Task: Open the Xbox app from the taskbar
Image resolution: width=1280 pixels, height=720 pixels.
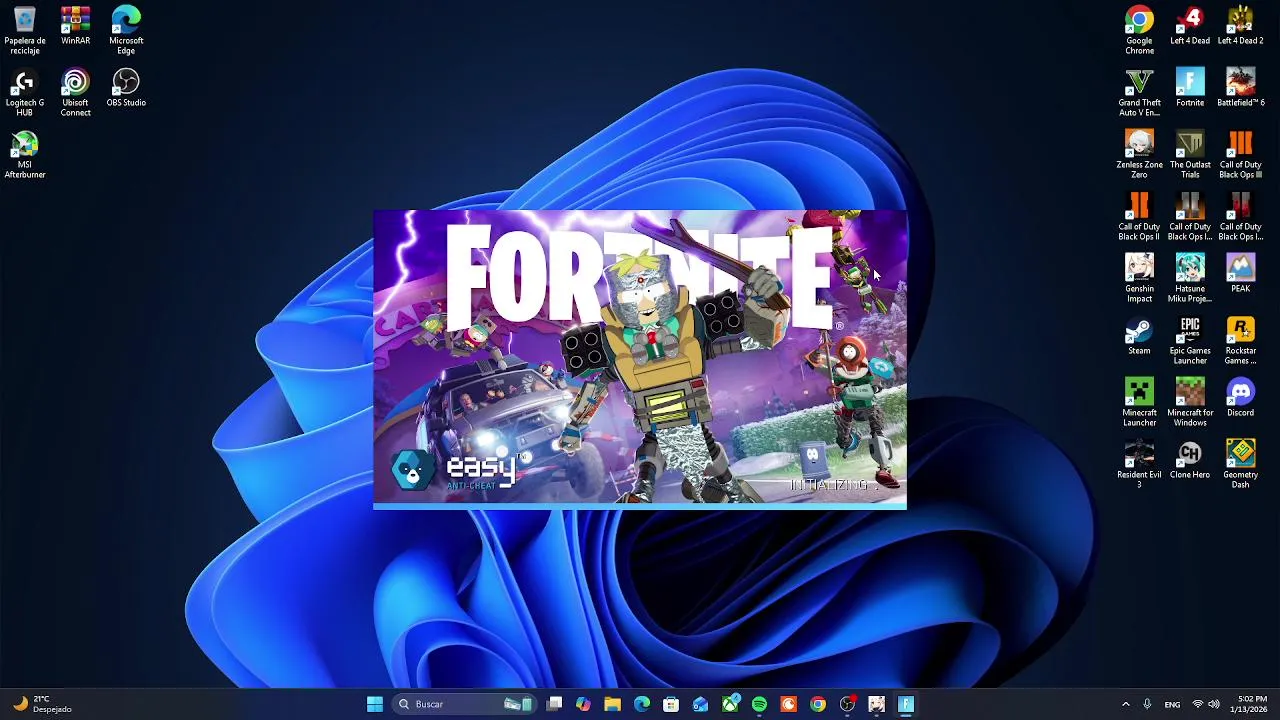Action: point(731,704)
